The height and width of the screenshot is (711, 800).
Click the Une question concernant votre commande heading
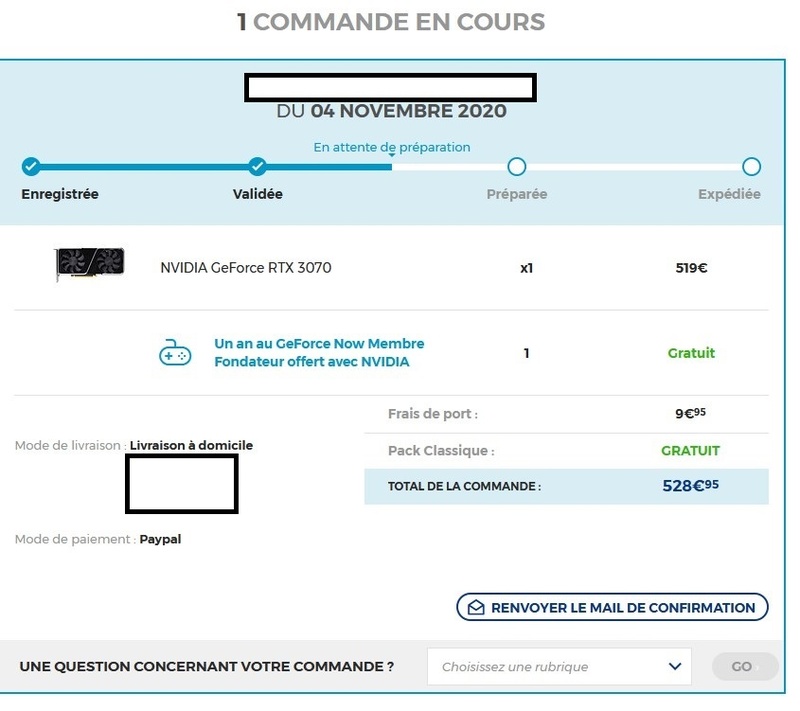(x=207, y=667)
